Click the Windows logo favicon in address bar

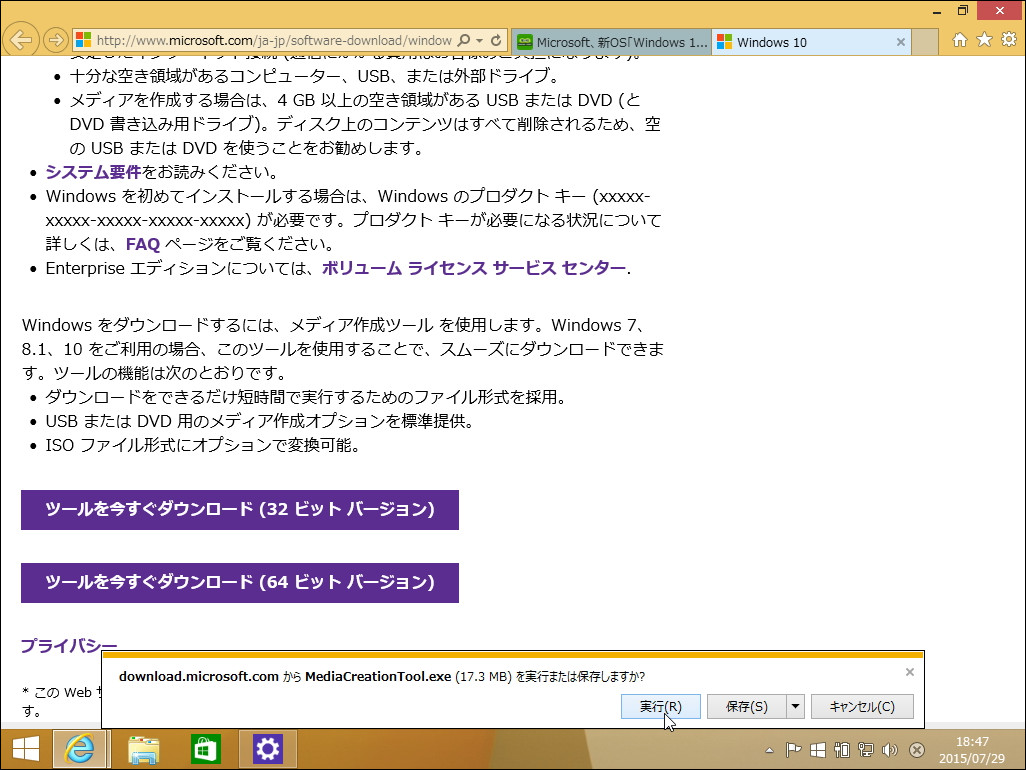coord(83,41)
